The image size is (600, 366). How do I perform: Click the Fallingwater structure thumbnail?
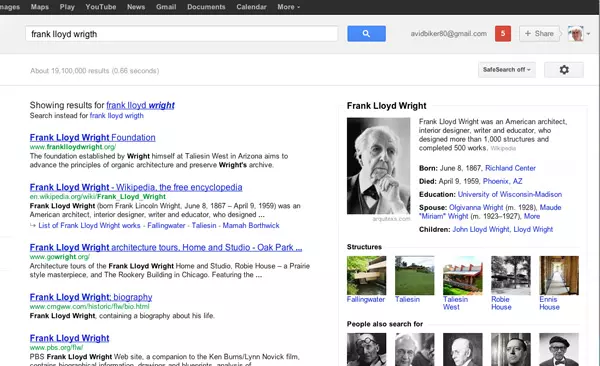[367, 275]
